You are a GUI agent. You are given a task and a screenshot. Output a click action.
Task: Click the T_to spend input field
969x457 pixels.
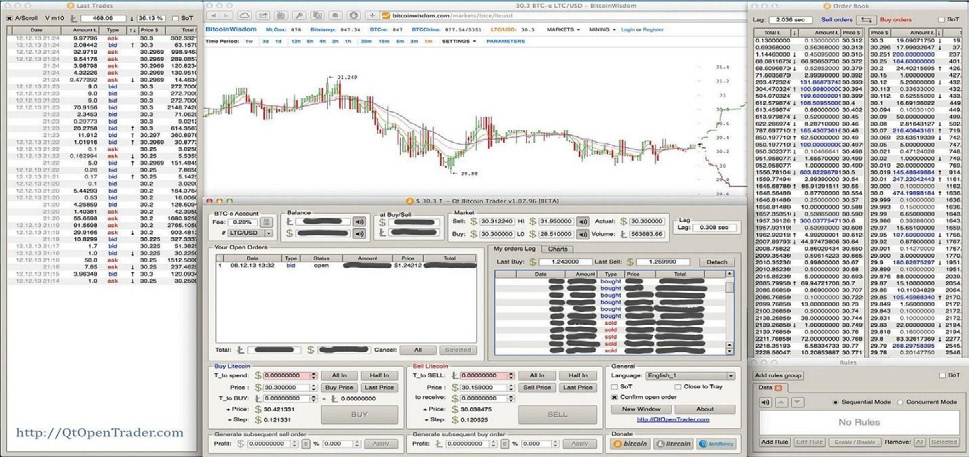tap(287, 375)
